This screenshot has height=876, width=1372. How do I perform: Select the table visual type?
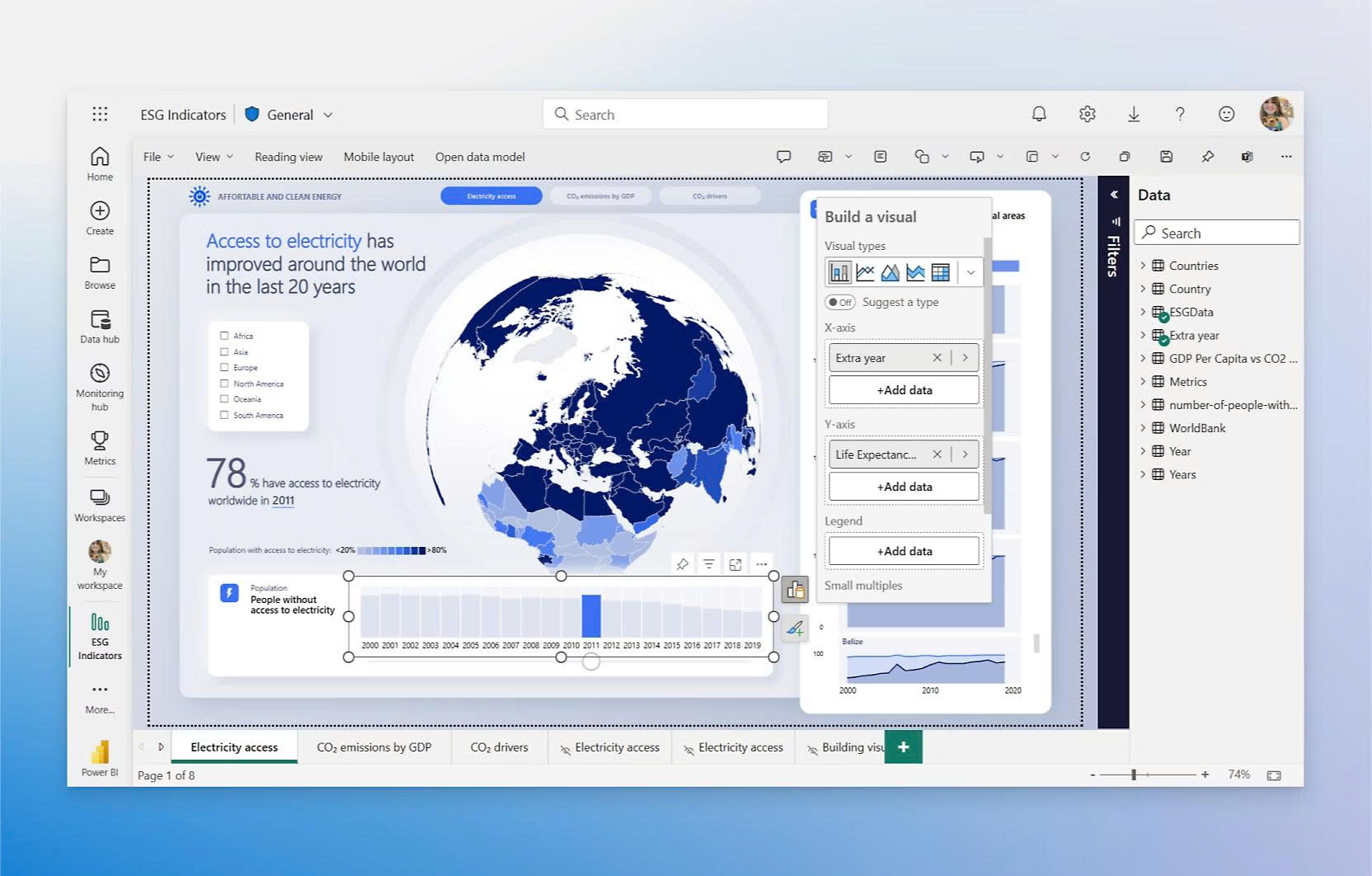pyautogui.click(x=940, y=272)
